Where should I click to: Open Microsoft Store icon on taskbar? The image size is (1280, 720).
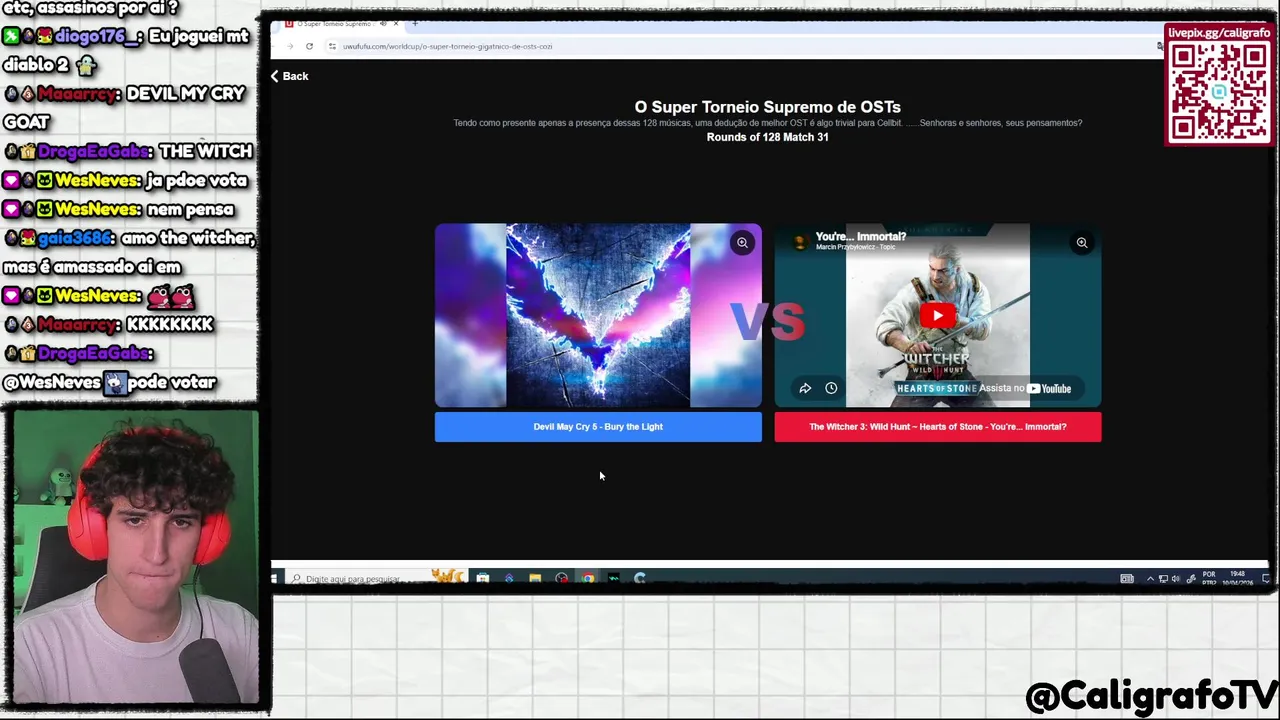[483, 578]
